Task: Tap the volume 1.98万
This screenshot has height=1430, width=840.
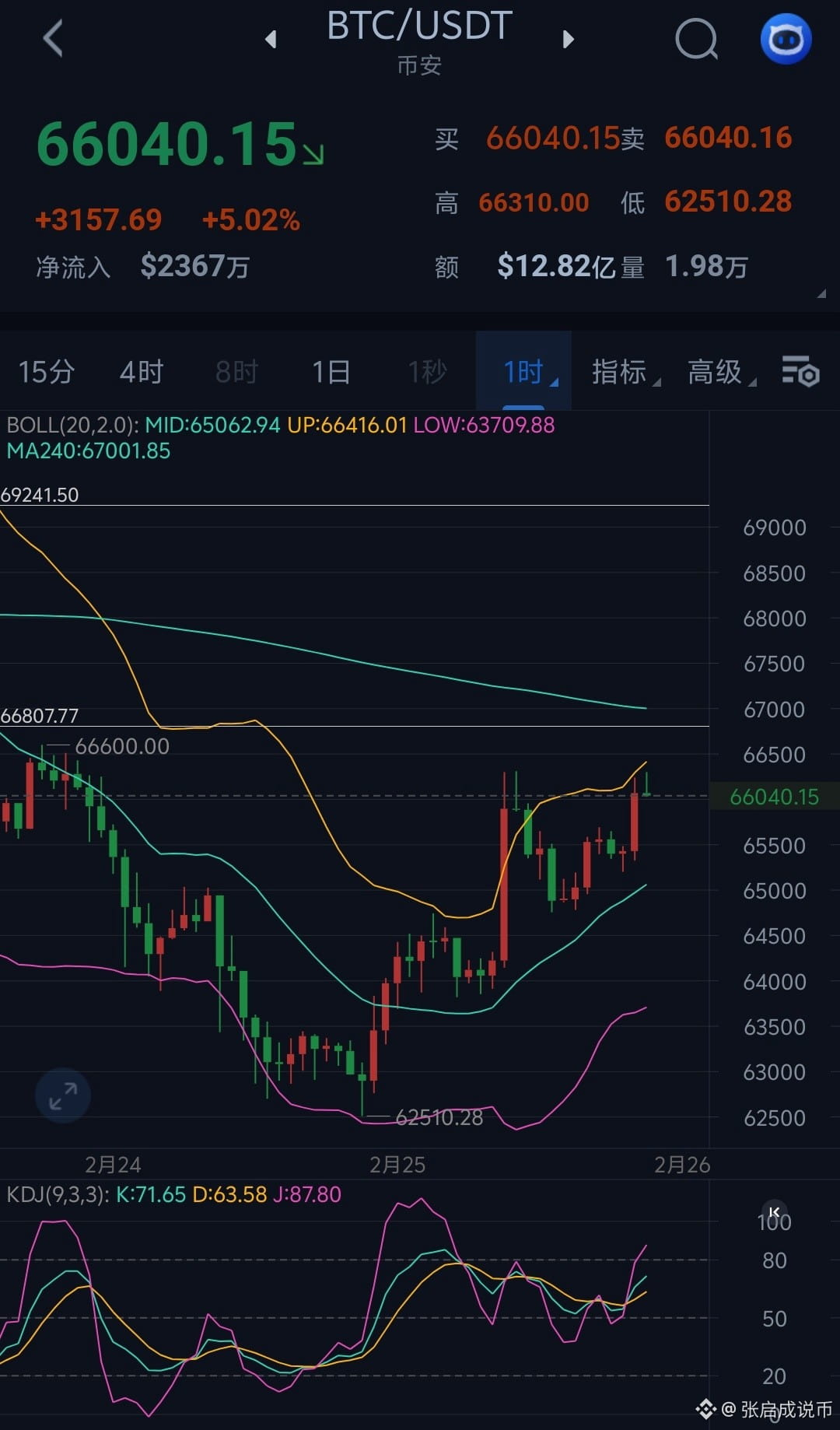Action: tap(706, 267)
